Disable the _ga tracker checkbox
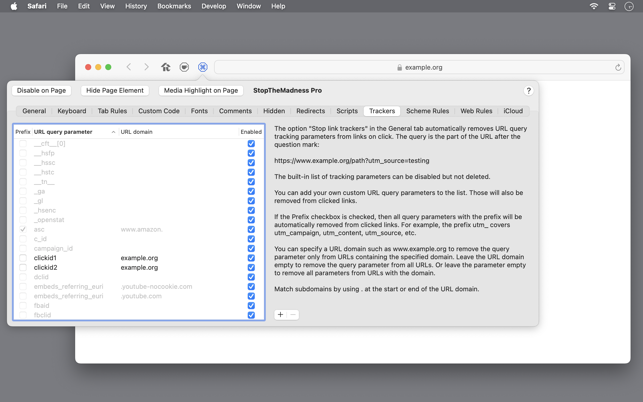 pos(251,191)
